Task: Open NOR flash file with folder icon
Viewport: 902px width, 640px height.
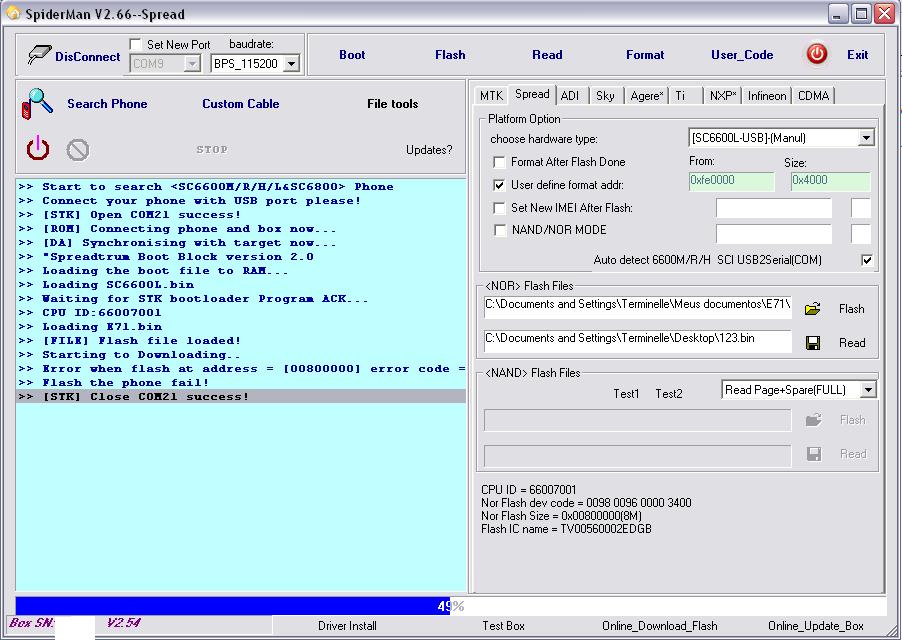Action: pos(813,309)
